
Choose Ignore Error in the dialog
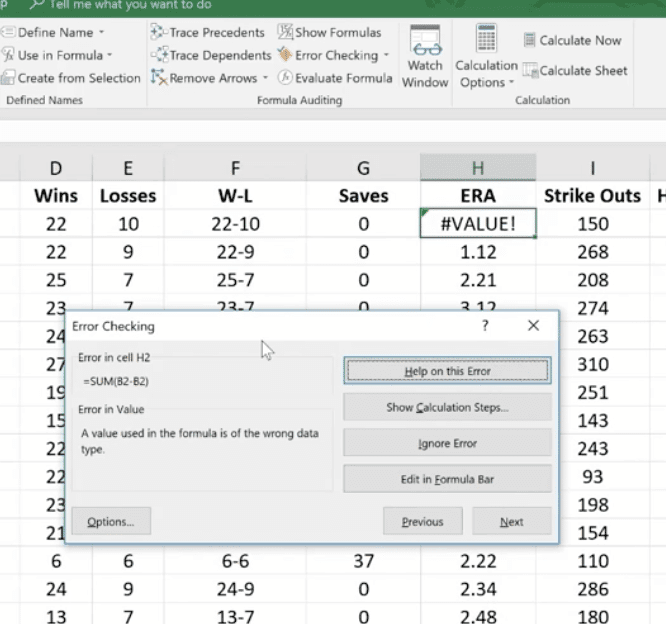click(447, 443)
